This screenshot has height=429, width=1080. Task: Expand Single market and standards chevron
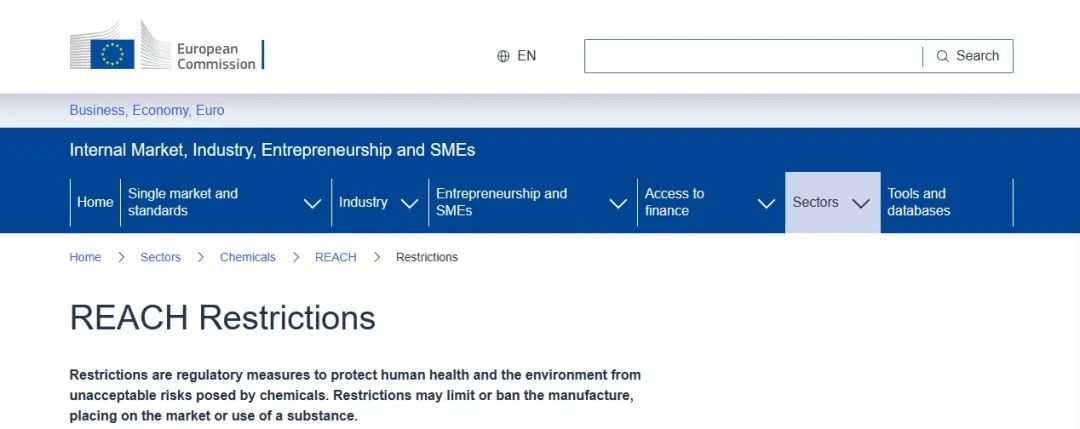click(x=312, y=203)
